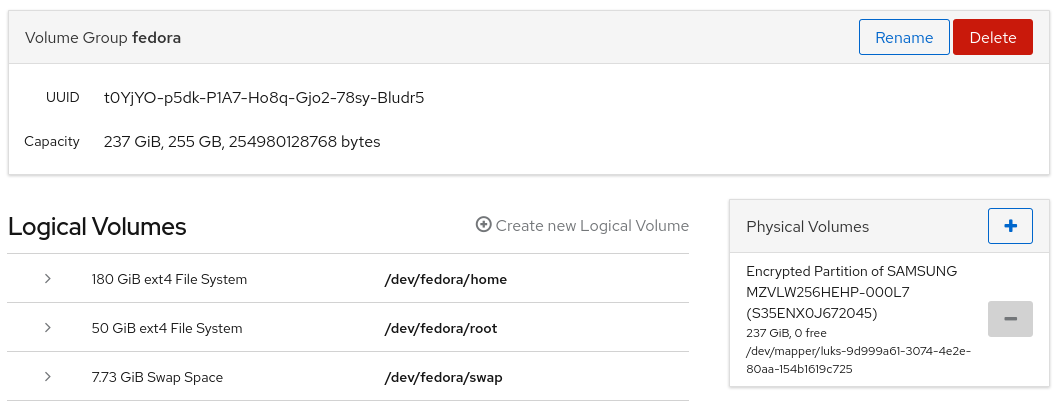Click the 180 GiB ext4 File System label
This screenshot has height=409, width=1064.
[169, 279]
